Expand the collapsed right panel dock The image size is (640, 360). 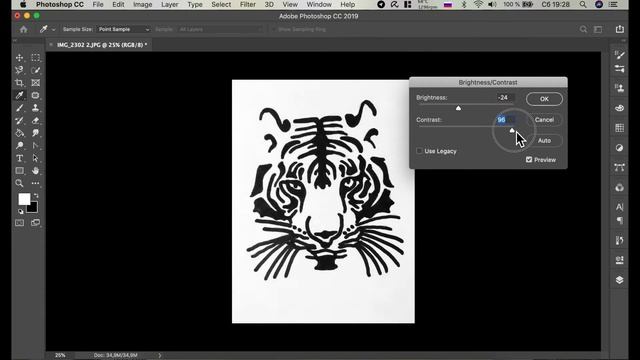point(623,40)
